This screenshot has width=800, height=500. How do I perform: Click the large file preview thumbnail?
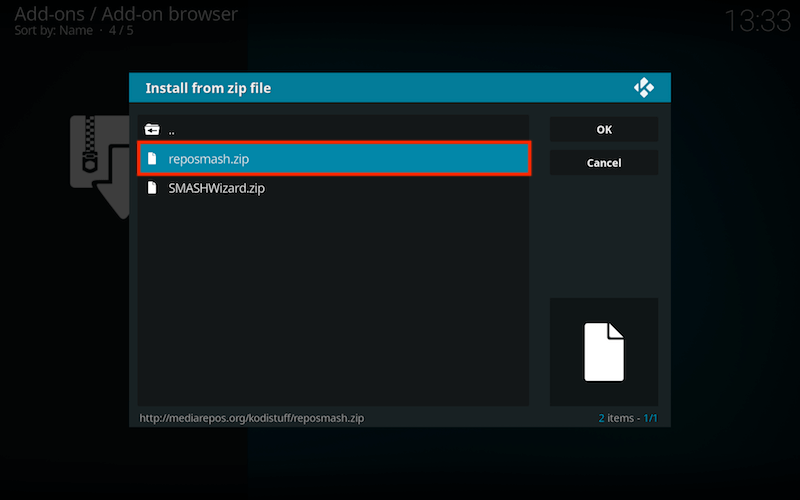pos(604,352)
